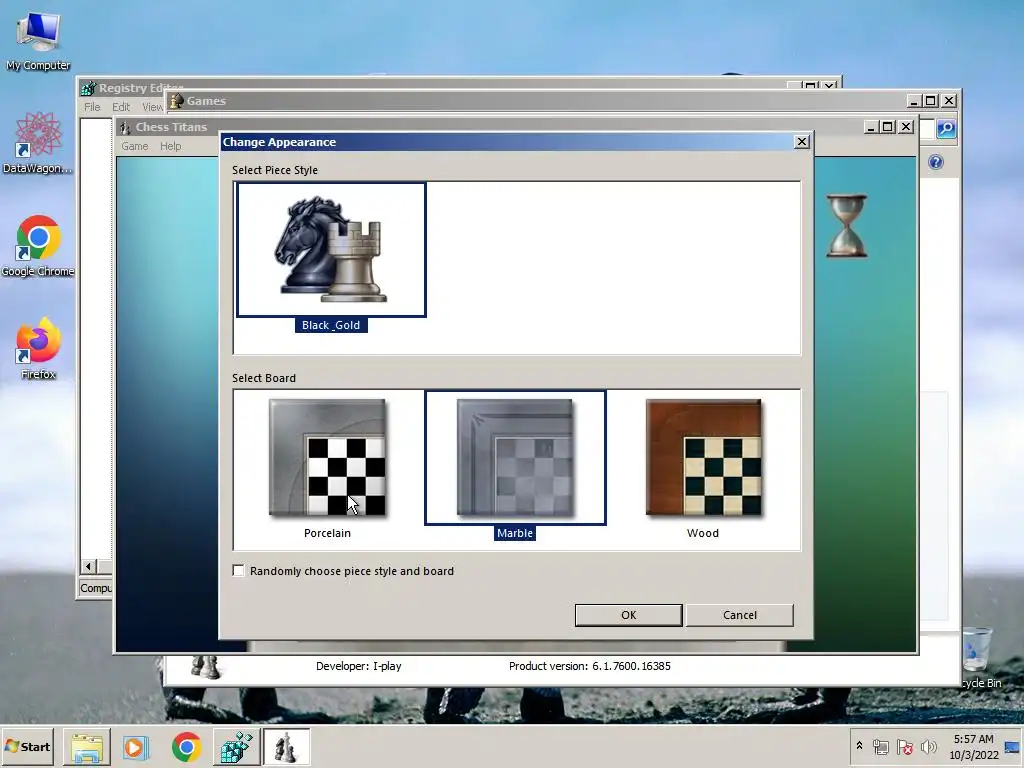This screenshot has height=768, width=1024.
Task: Click the Product version: 6.1.7600.16385 text
Action: click(590, 666)
